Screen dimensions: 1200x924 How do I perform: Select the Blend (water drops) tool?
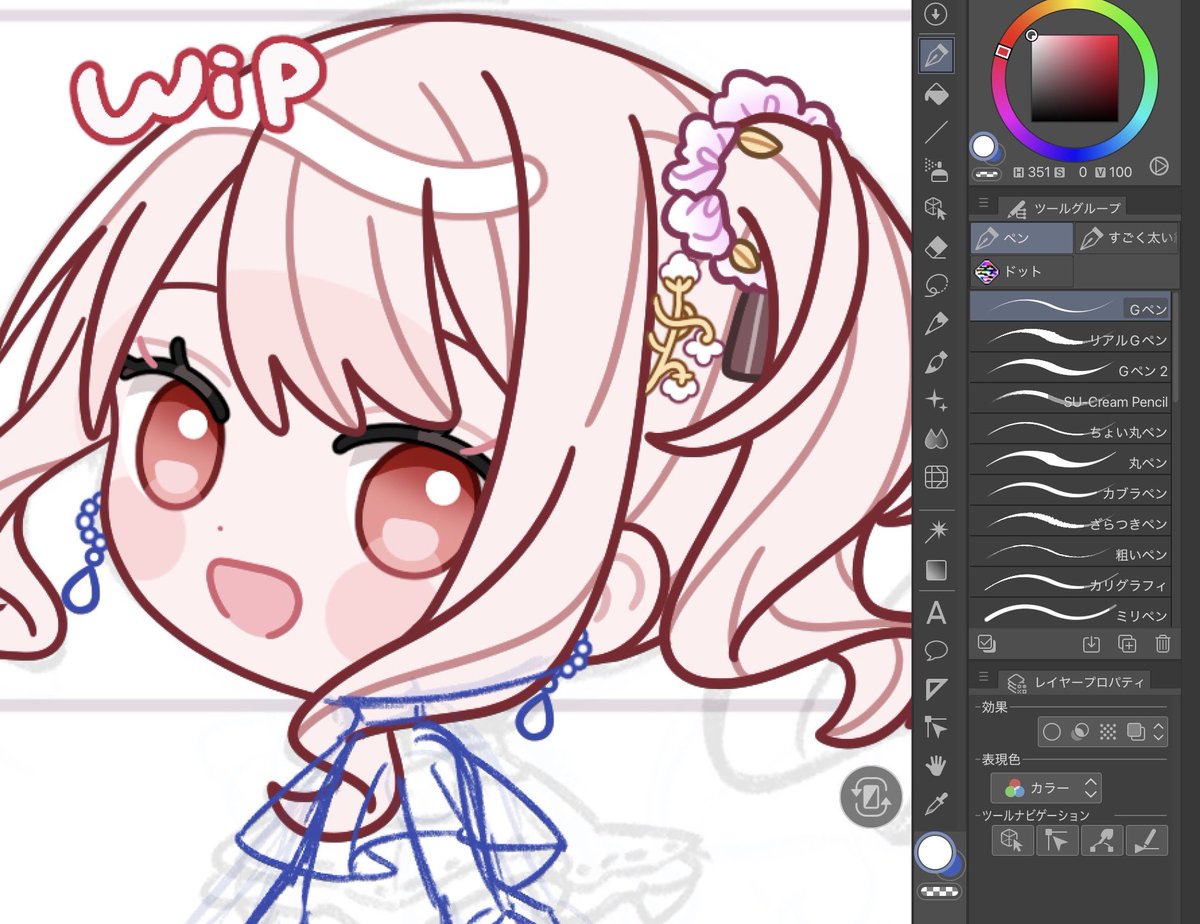tap(936, 438)
